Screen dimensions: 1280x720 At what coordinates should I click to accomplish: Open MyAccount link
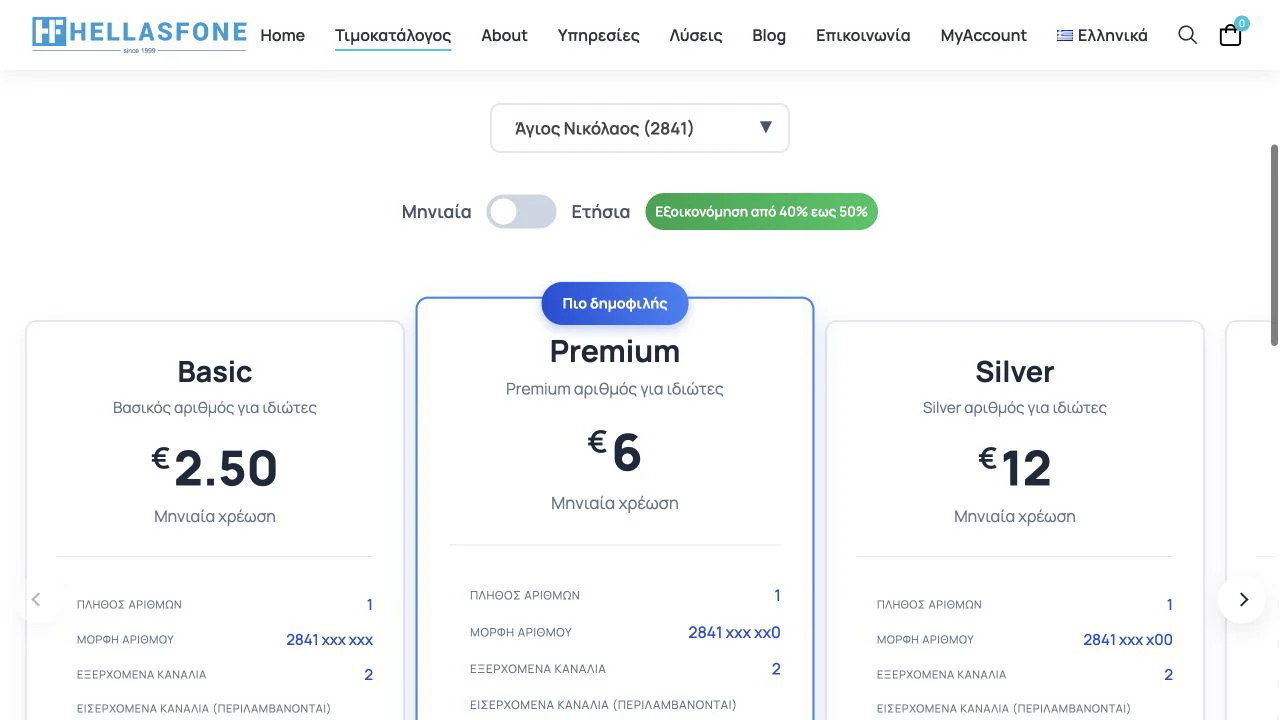[983, 35]
